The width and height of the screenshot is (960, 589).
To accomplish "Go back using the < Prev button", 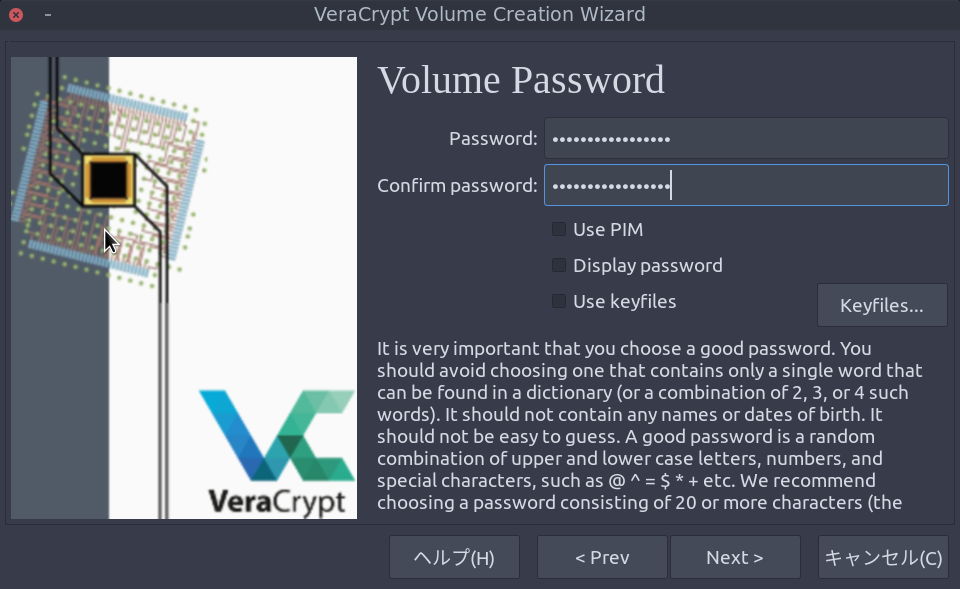I will click(x=602, y=556).
